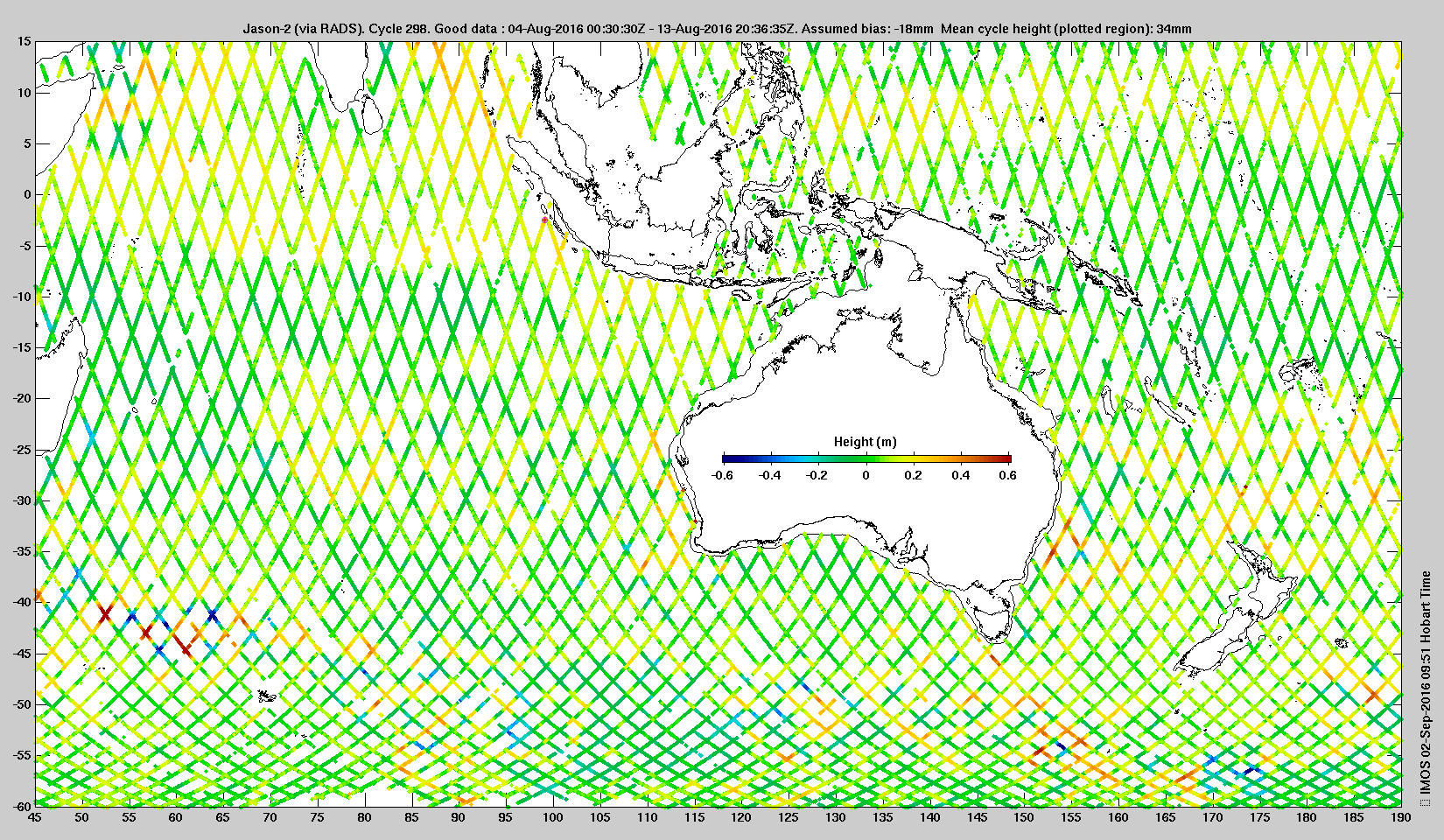Click longitude axis label '115'
Image resolution: width=1444 pixels, height=840 pixels.
(x=694, y=817)
